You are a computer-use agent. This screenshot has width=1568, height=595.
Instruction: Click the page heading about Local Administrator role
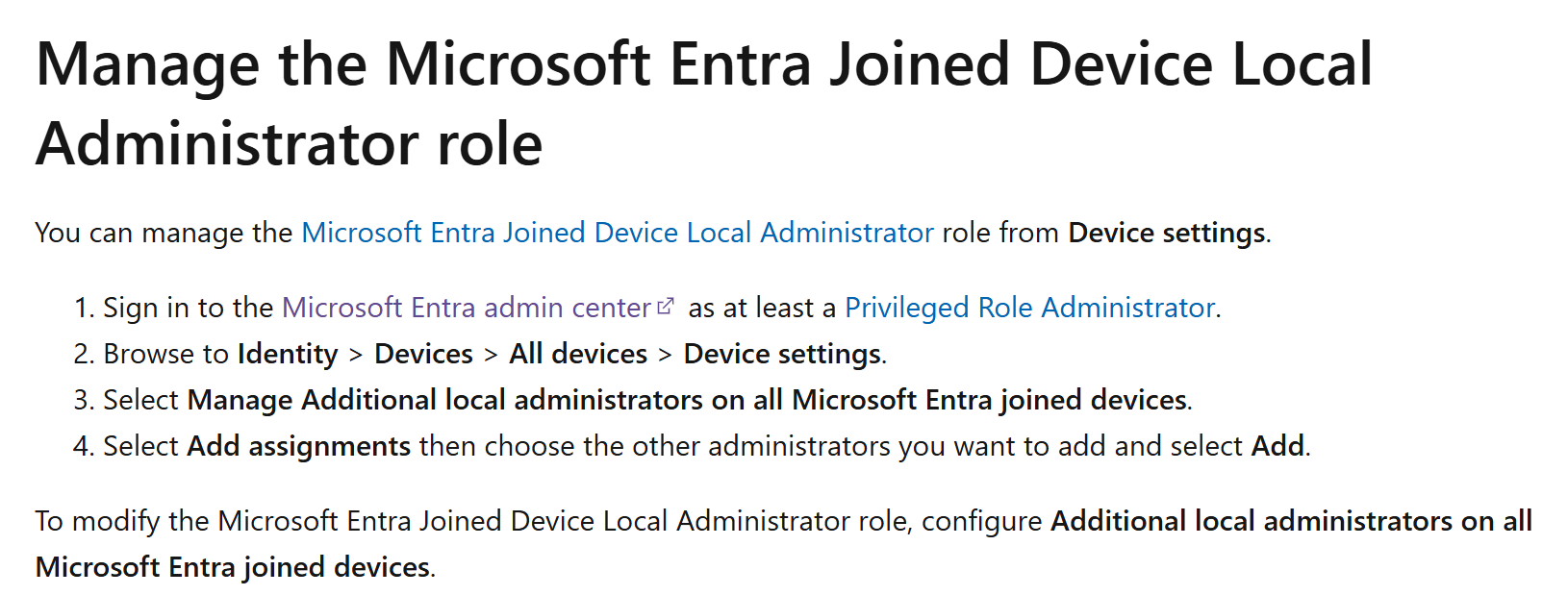pyautogui.click(x=704, y=104)
